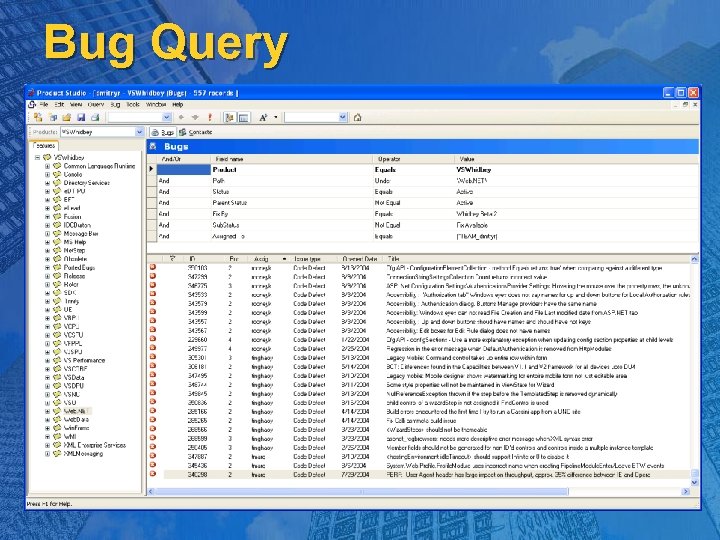Click folder icon of VSWhidbey root node
Image resolution: width=720 pixels, height=540 pixels.
click(x=47, y=158)
